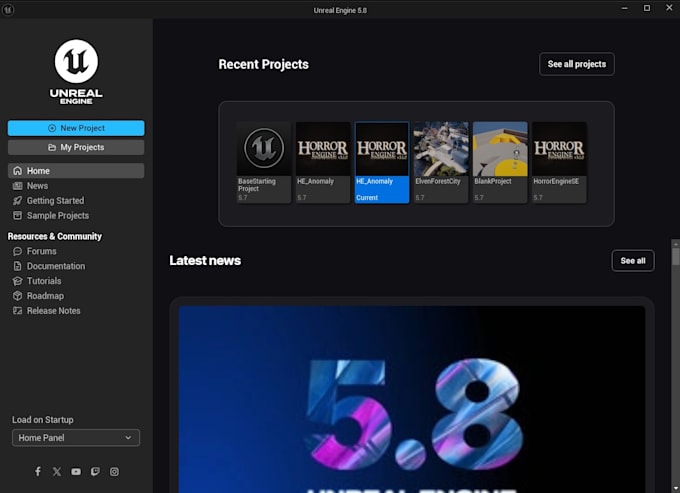This screenshot has height=493, width=680.
Task: Maximize the Unreal Engine window
Action: (647, 8)
